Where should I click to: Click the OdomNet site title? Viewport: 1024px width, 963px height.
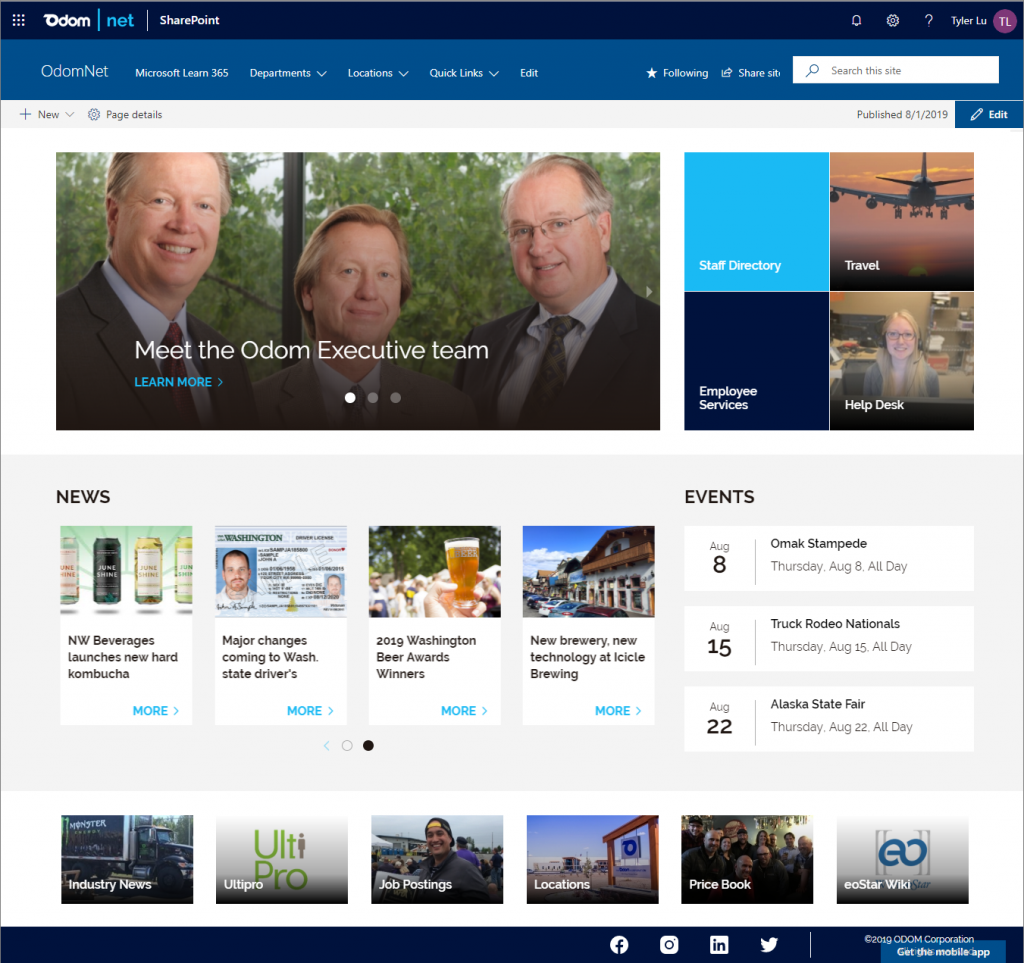coord(74,71)
